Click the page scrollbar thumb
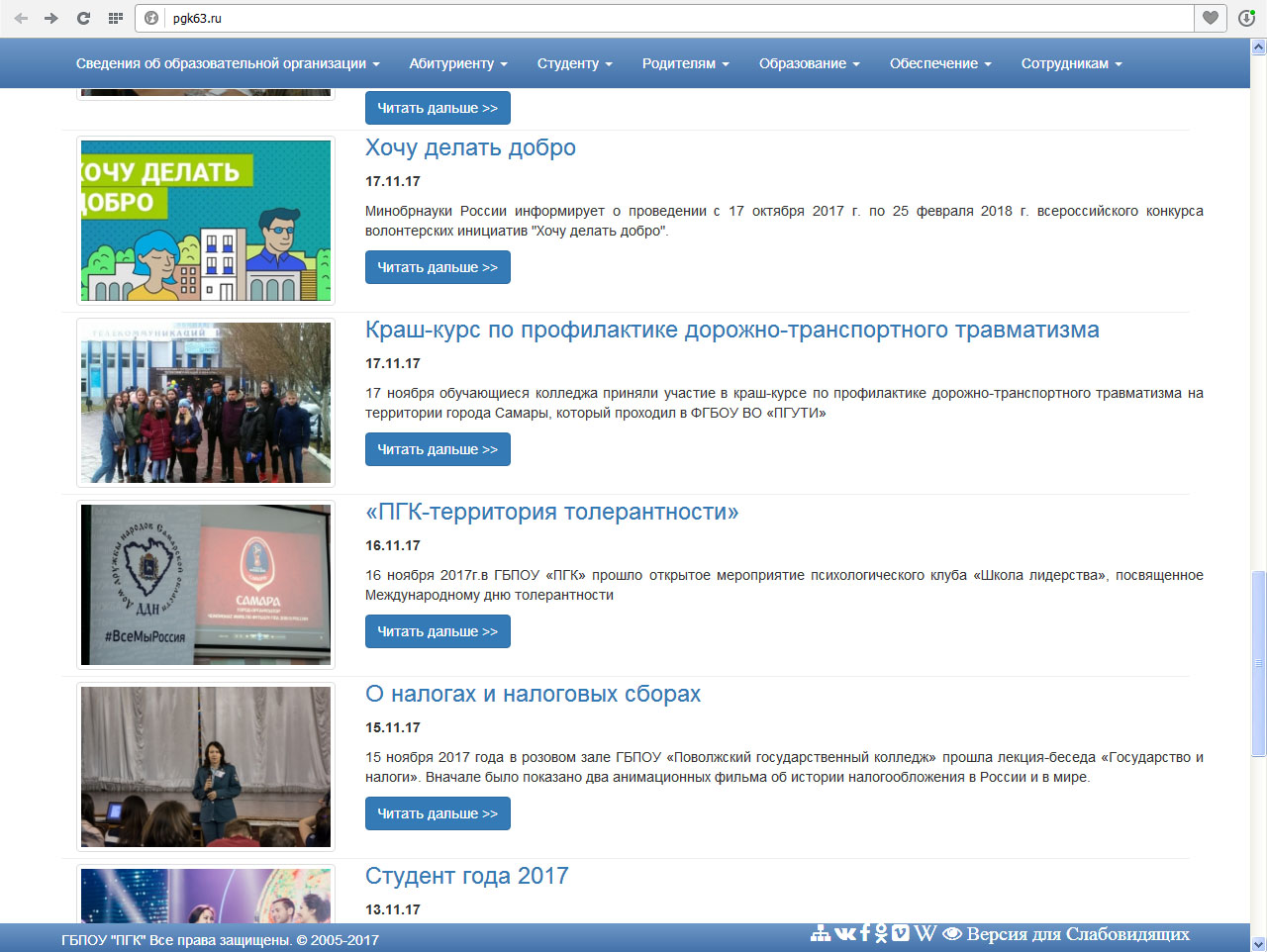 1258,664
